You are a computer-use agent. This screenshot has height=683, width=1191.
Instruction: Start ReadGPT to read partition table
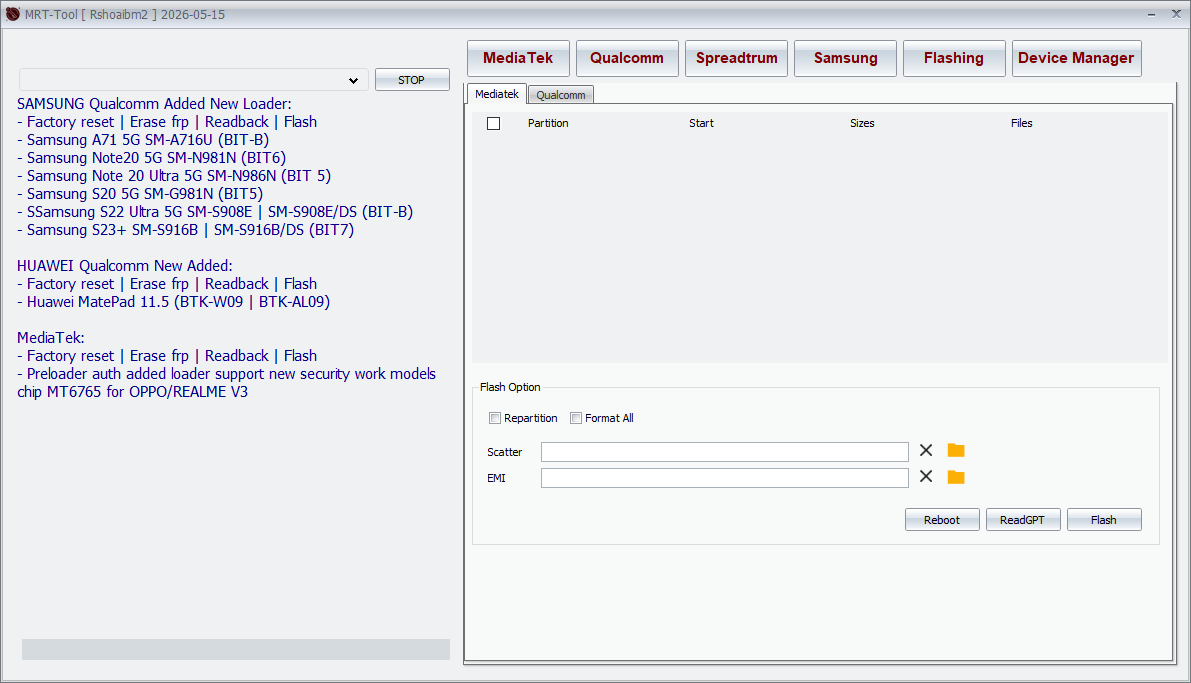point(1023,519)
